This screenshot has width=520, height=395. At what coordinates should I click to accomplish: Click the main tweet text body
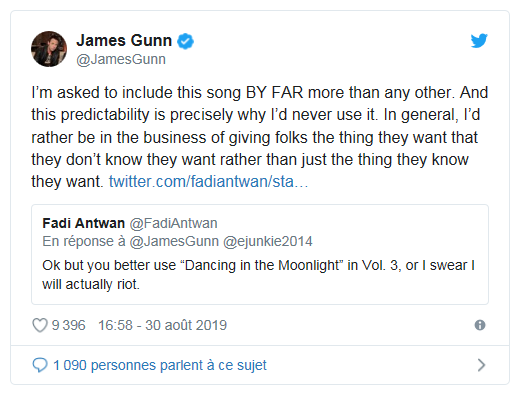260,137
